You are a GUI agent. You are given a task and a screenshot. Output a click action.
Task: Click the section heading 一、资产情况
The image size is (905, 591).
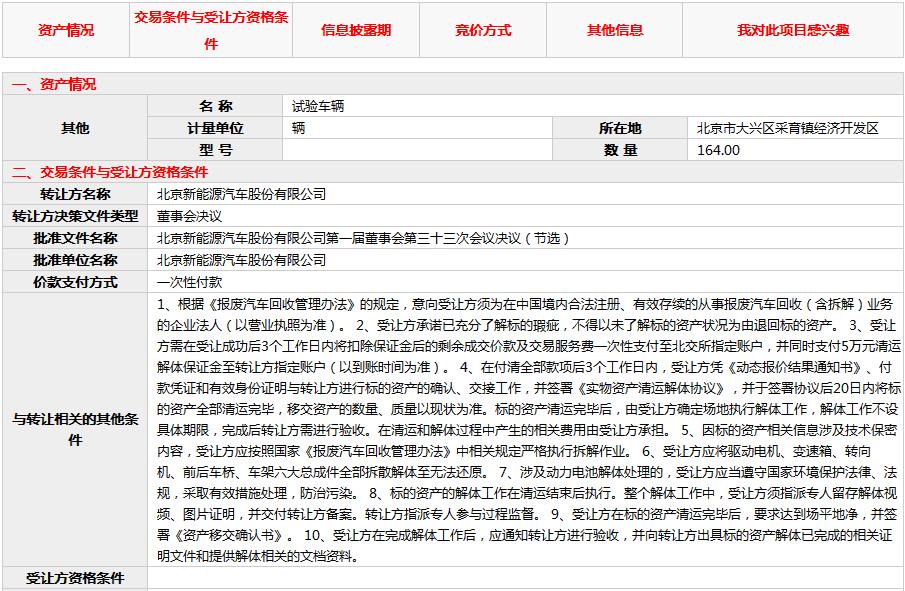(x=54, y=84)
